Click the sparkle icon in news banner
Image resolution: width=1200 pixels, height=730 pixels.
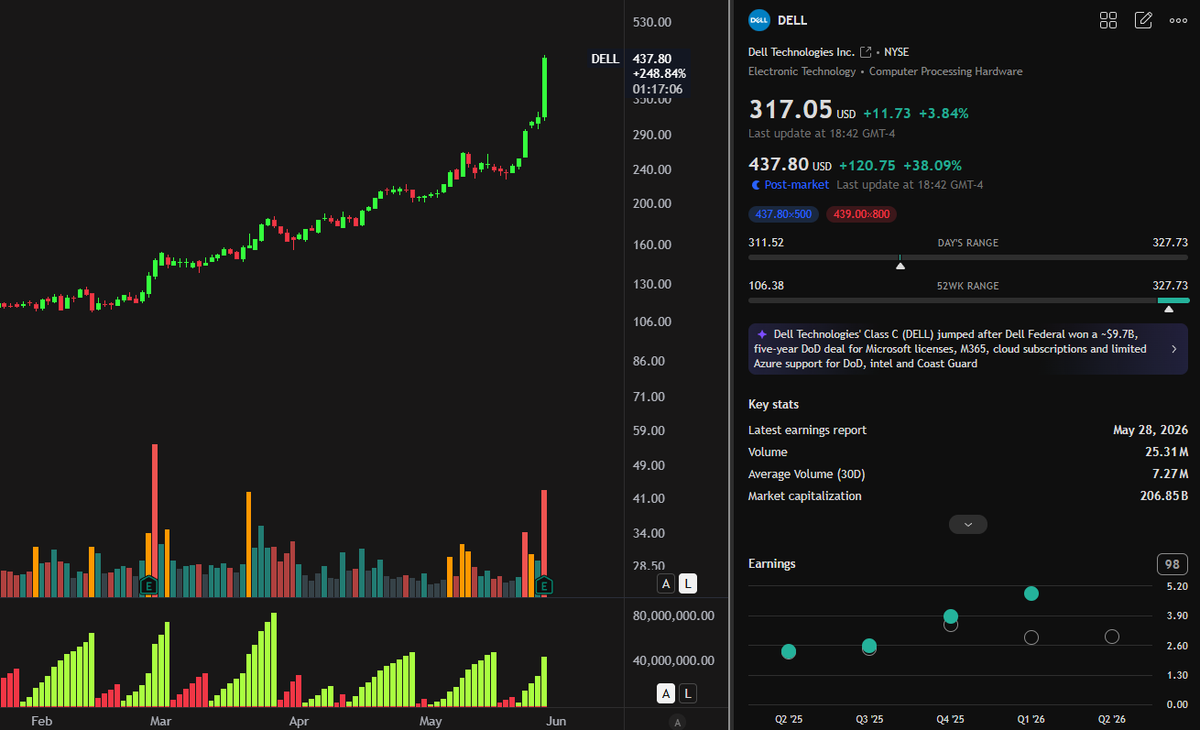click(x=762, y=334)
